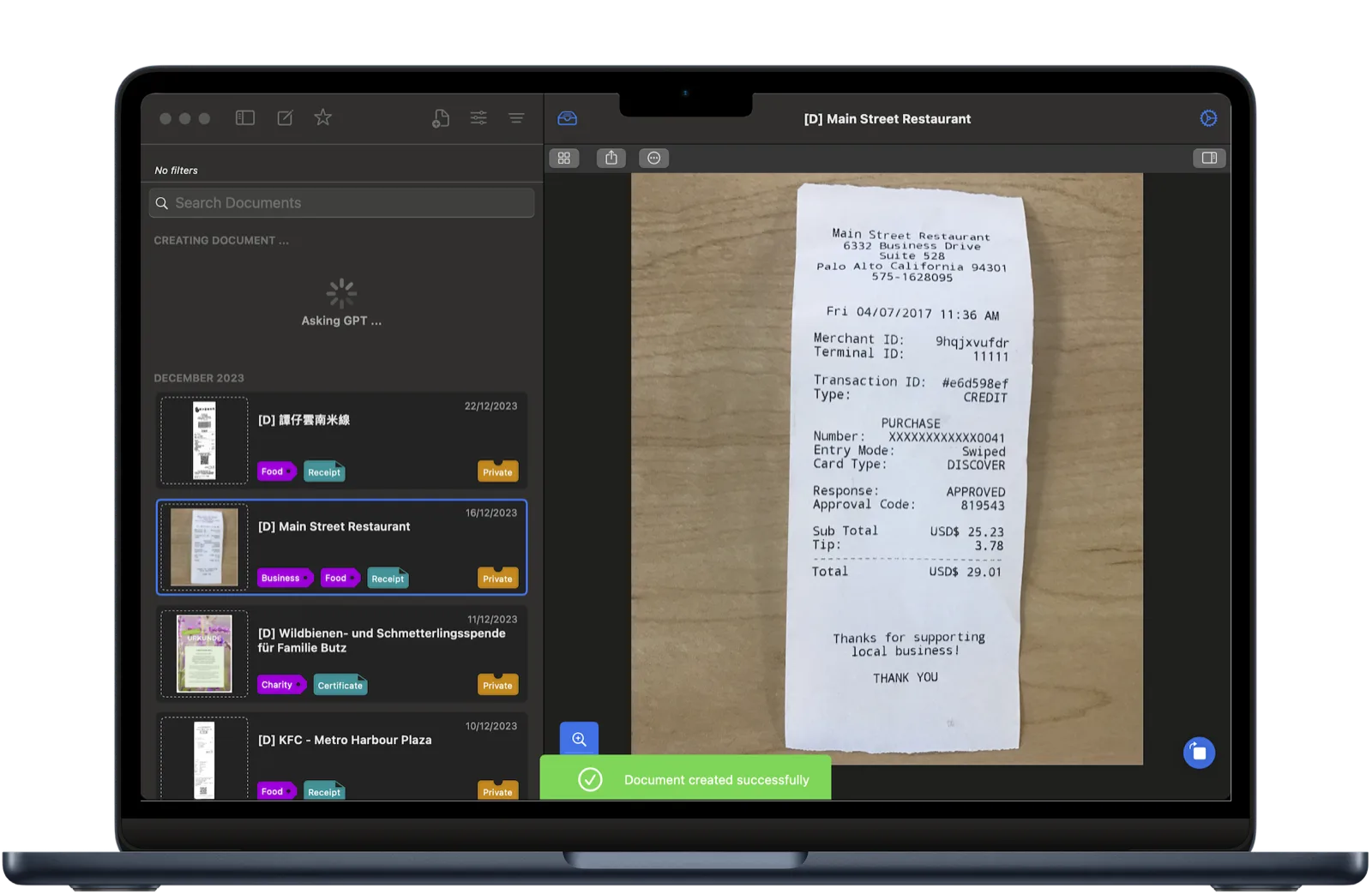Viewport: 1372px width, 894px height.
Task: Click the round blue copy button
Action: [1199, 753]
